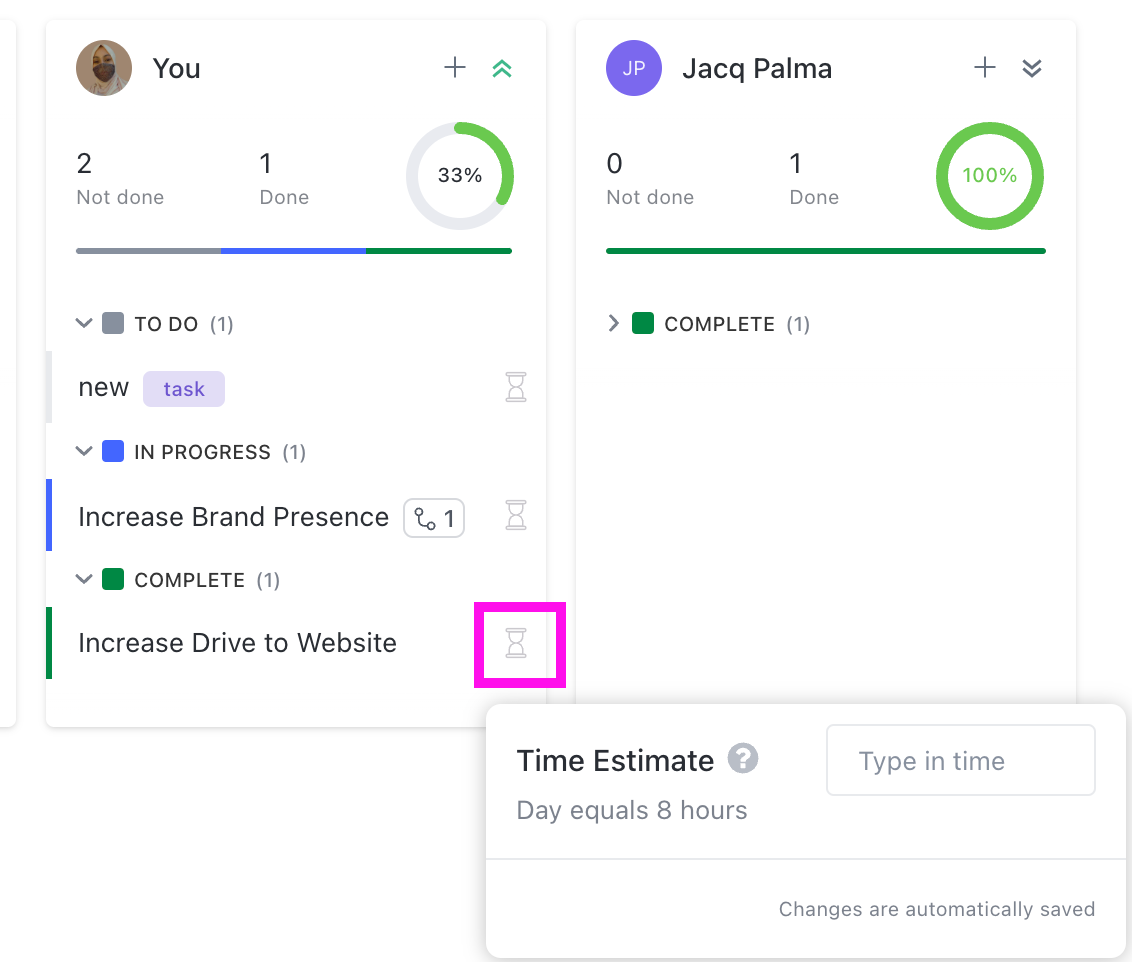The image size is (1132, 962).
Task: Click the plus icon beside Jacq Palma
Action: (985, 68)
